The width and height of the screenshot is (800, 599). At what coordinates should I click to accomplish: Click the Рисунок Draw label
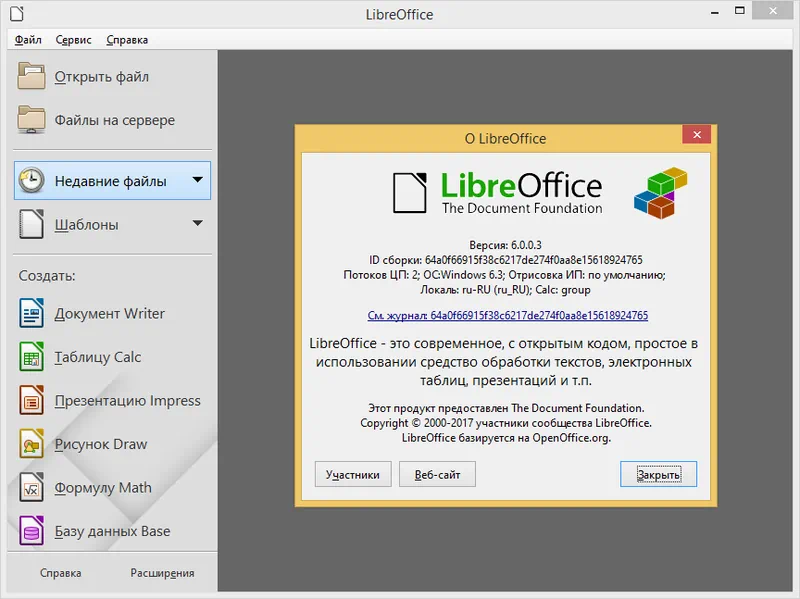point(101,444)
